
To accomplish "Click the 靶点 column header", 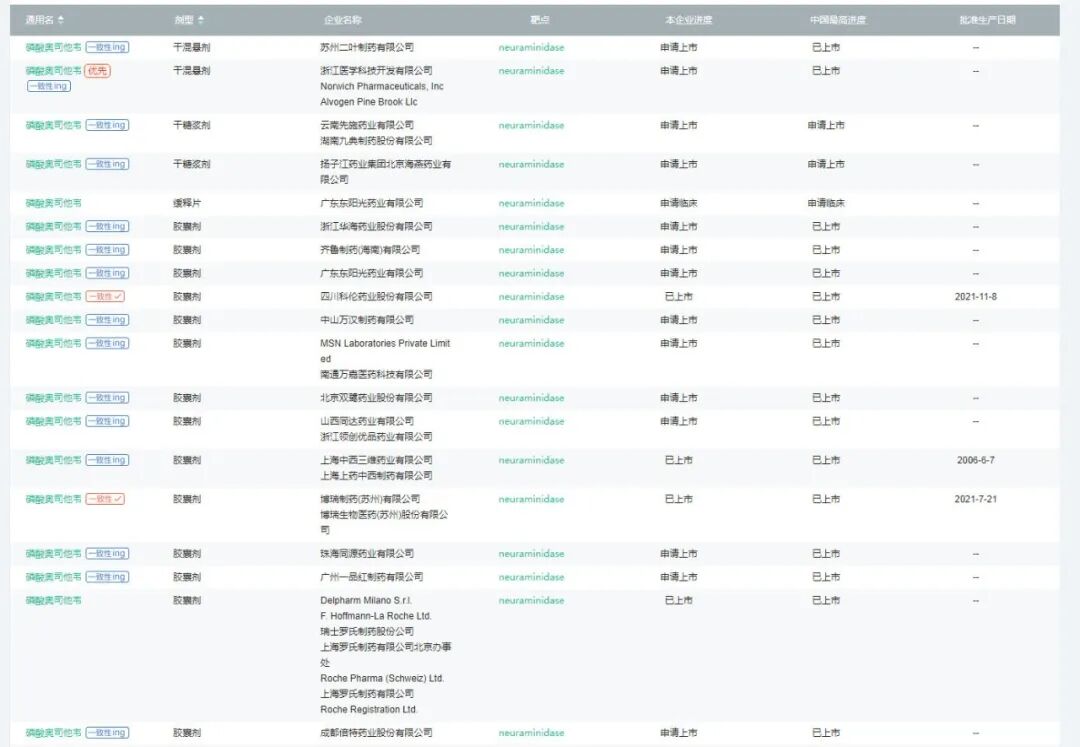I will [x=539, y=20].
